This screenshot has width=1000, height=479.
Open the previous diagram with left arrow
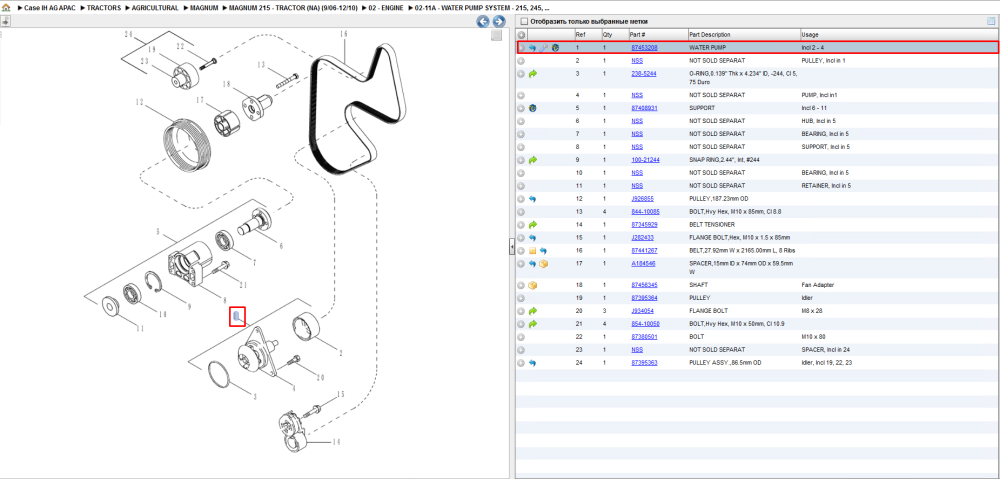(483, 22)
